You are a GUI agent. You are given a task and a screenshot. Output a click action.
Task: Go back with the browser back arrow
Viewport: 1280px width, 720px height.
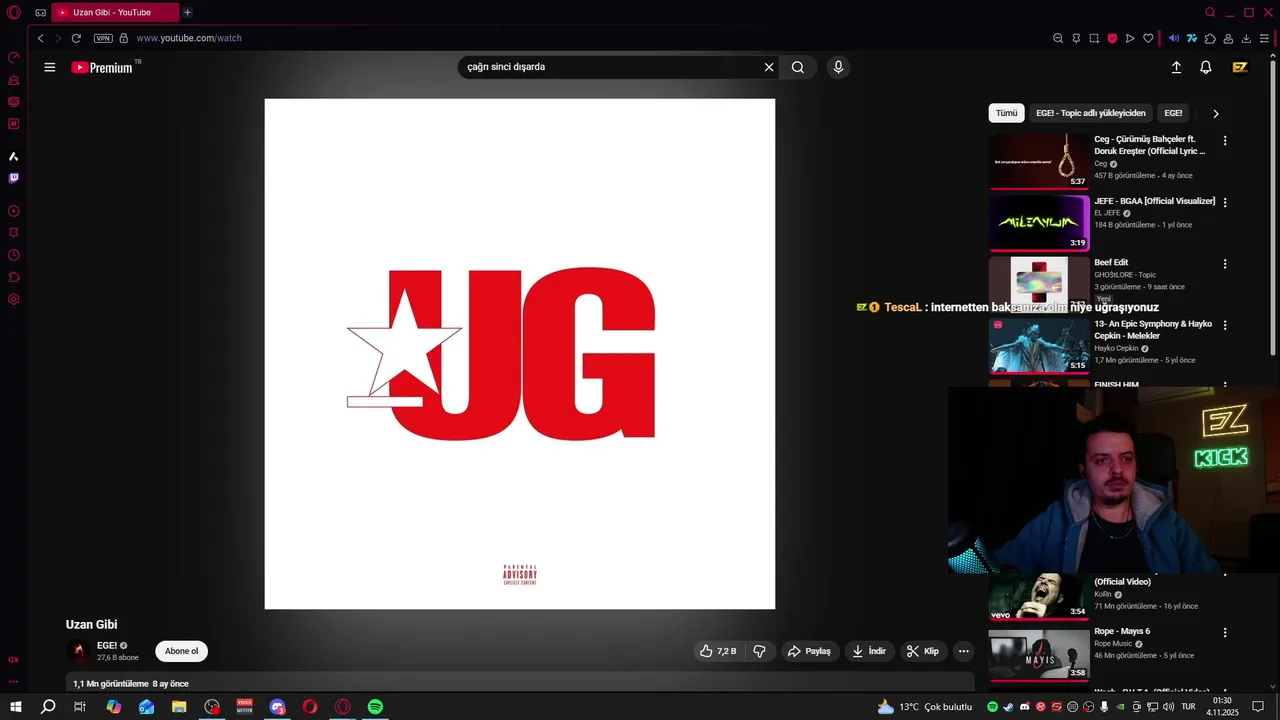pyautogui.click(x=40, y=38)
